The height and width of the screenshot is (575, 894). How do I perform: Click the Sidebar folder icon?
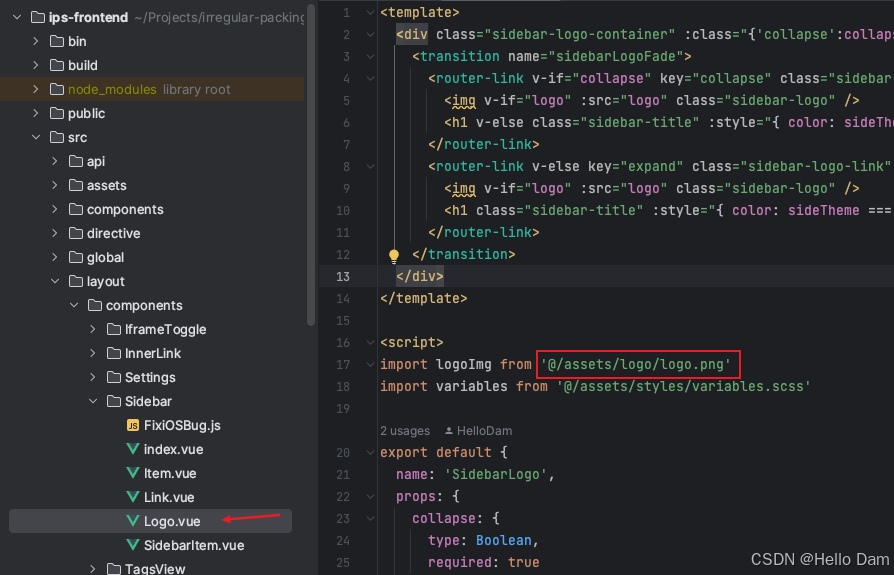pyautogui.click(x=114, y=401)
